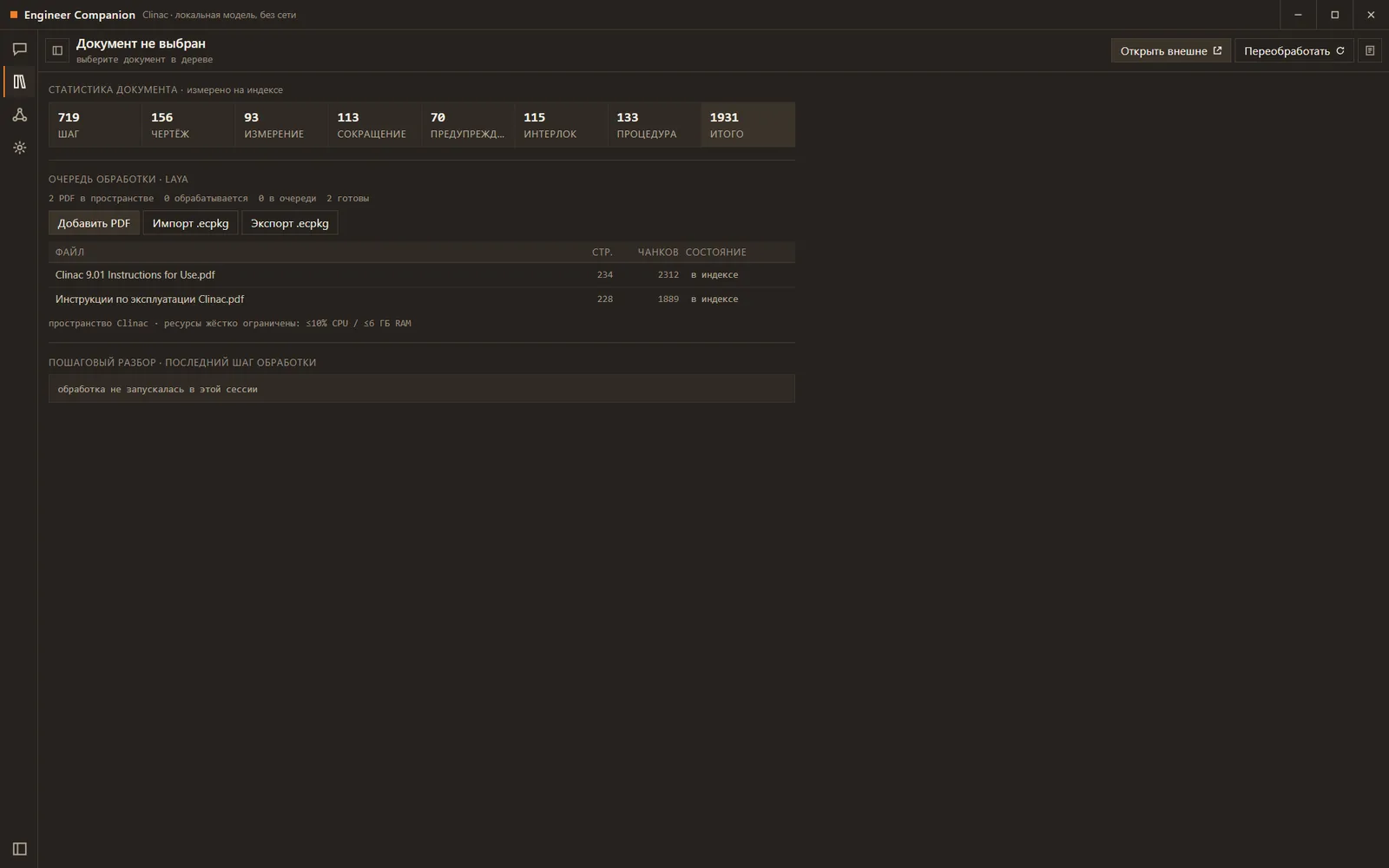This screenshot has height=868, width=1389.
Task: Click the 234 pages value
Action: (604, 274)
